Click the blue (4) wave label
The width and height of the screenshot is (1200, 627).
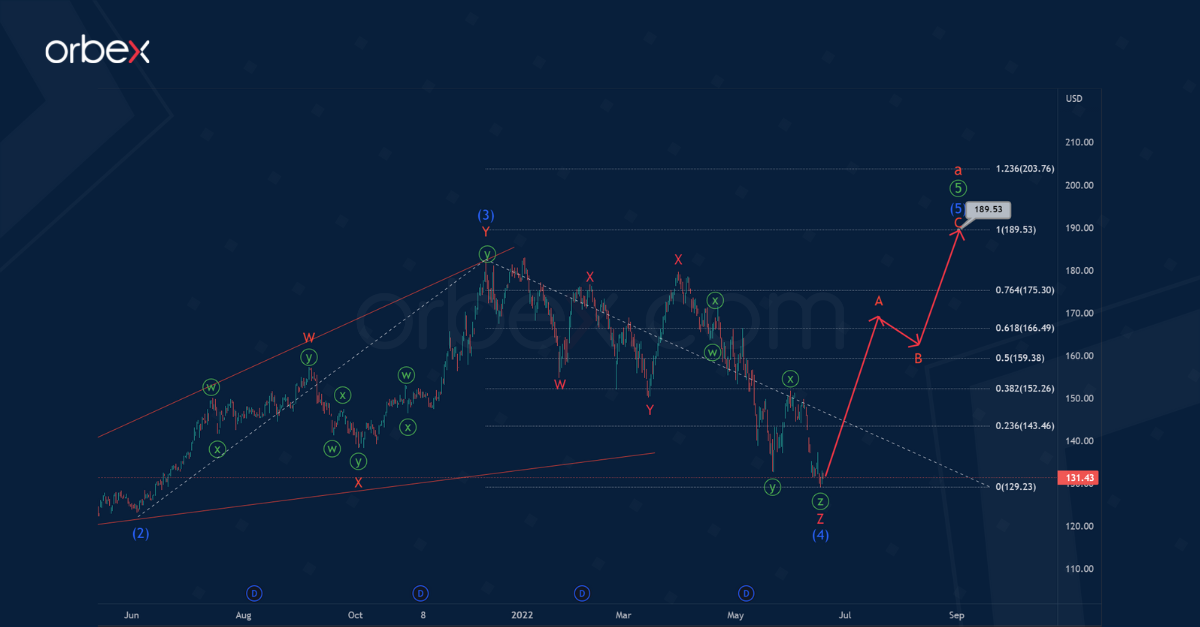[x=820, y=535]
